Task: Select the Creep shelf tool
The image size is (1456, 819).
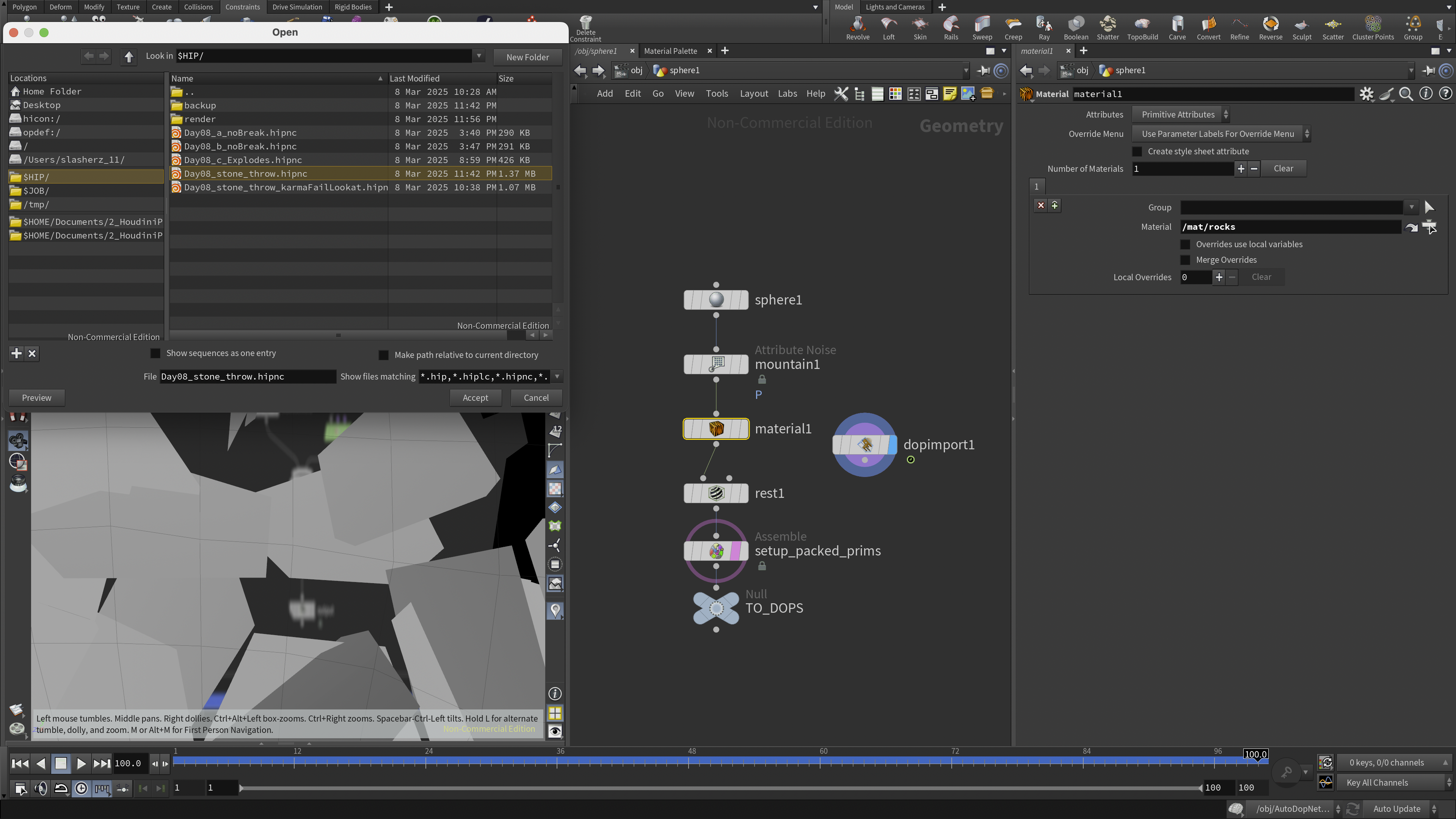Action: [1014, 28]
